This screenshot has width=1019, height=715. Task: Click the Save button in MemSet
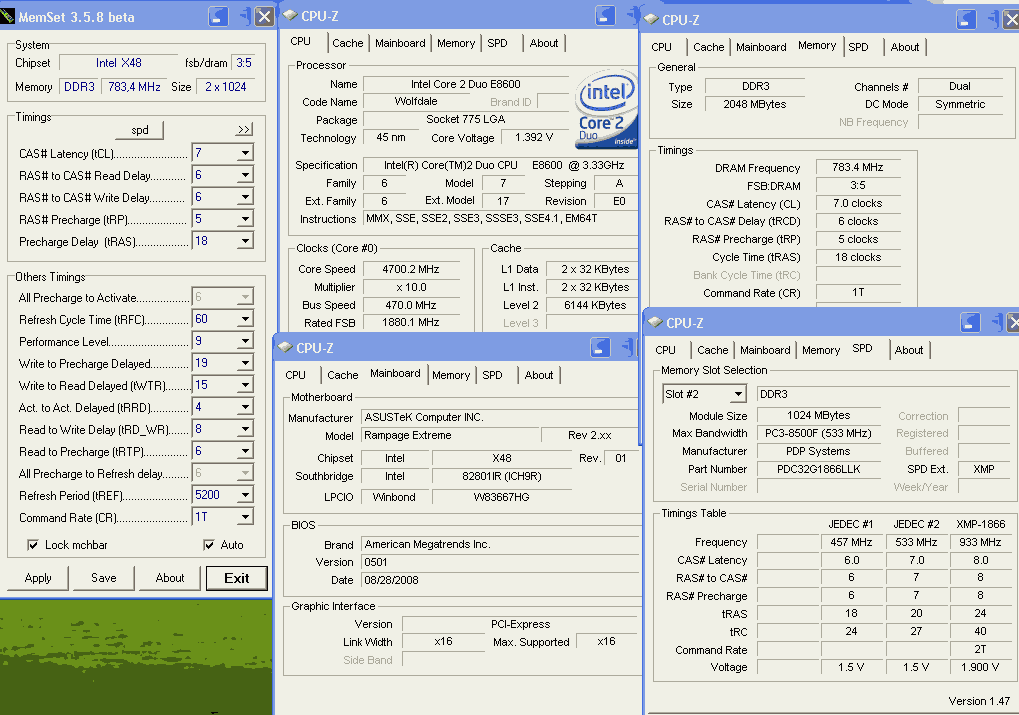click(104, 578)
